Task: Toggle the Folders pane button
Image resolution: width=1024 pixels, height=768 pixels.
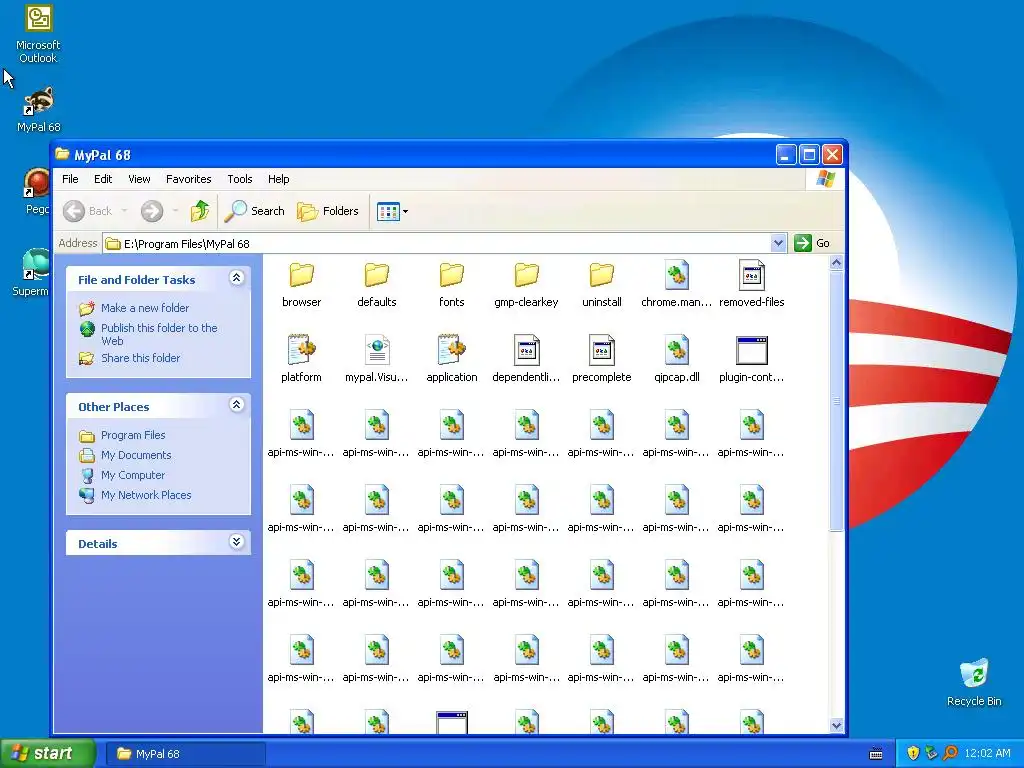Action: click(328, 211)
